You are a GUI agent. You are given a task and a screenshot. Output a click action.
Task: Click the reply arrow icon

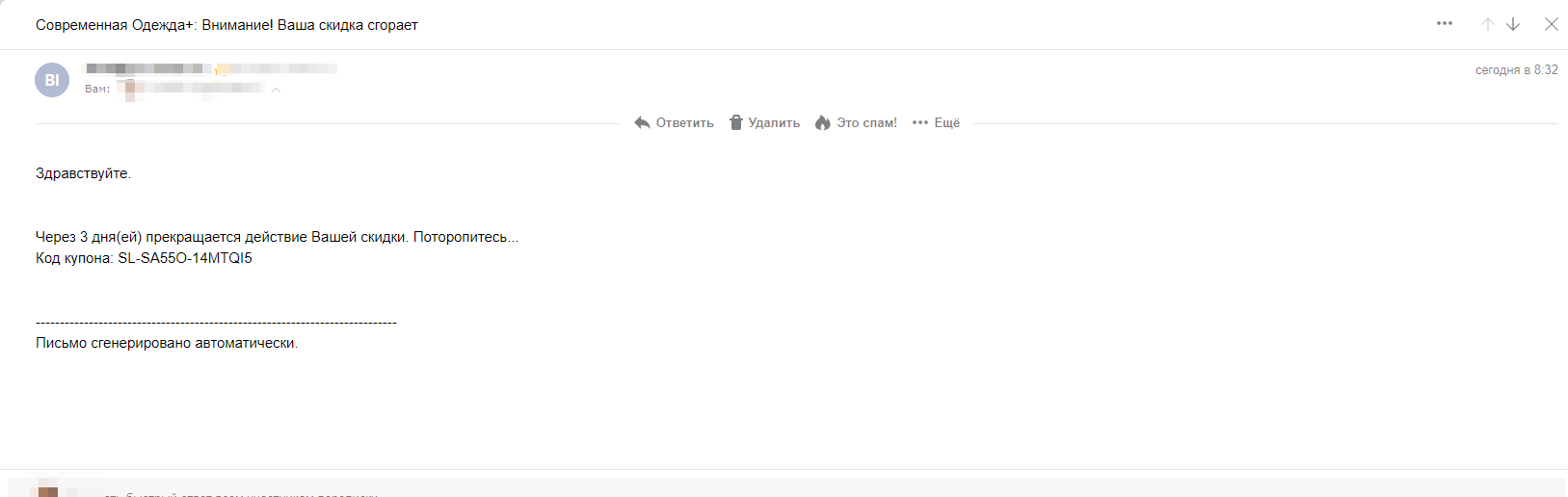[x=642, y=122]
